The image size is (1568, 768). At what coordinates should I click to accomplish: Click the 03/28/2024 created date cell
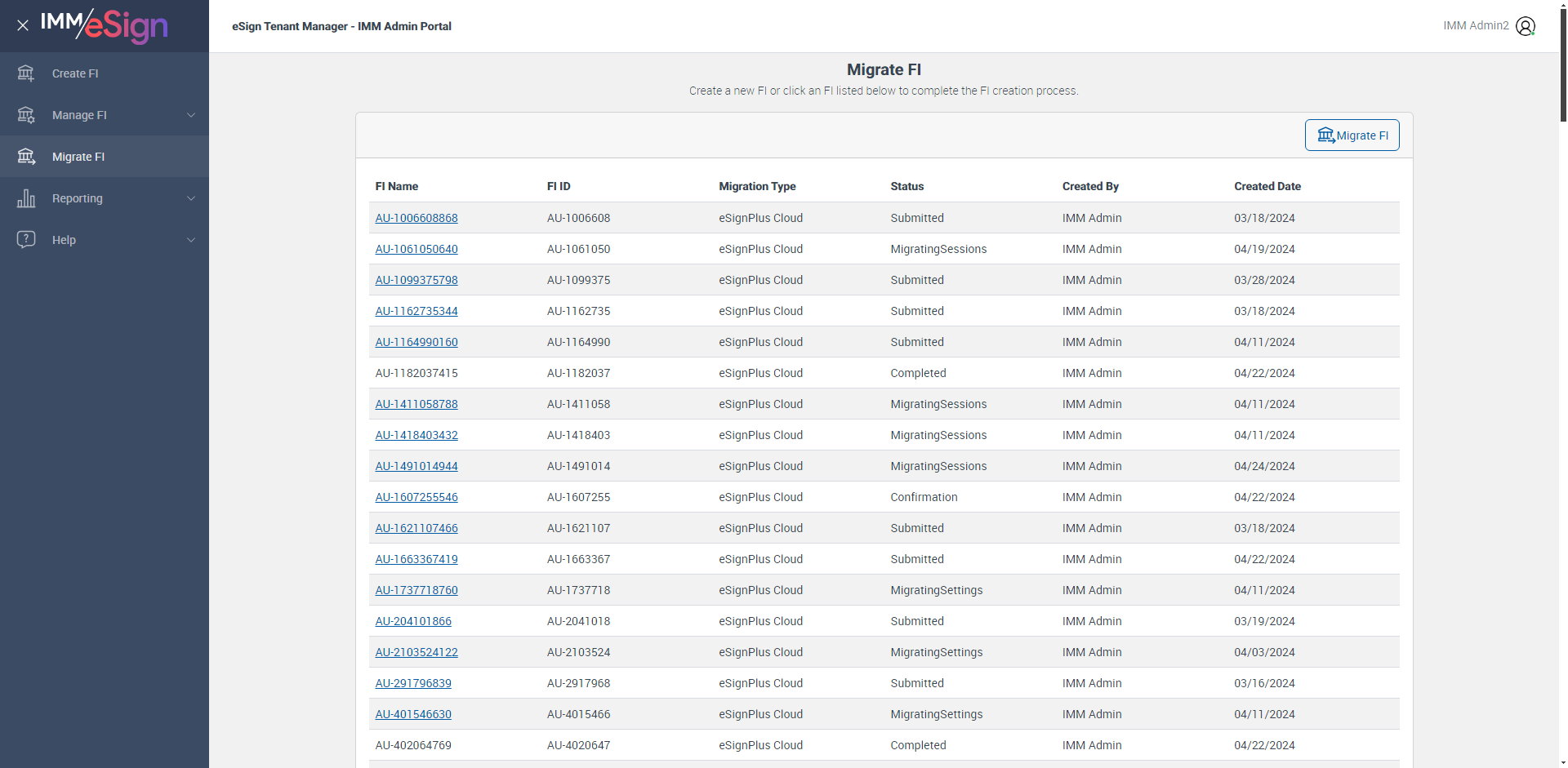click(1264, 280)
